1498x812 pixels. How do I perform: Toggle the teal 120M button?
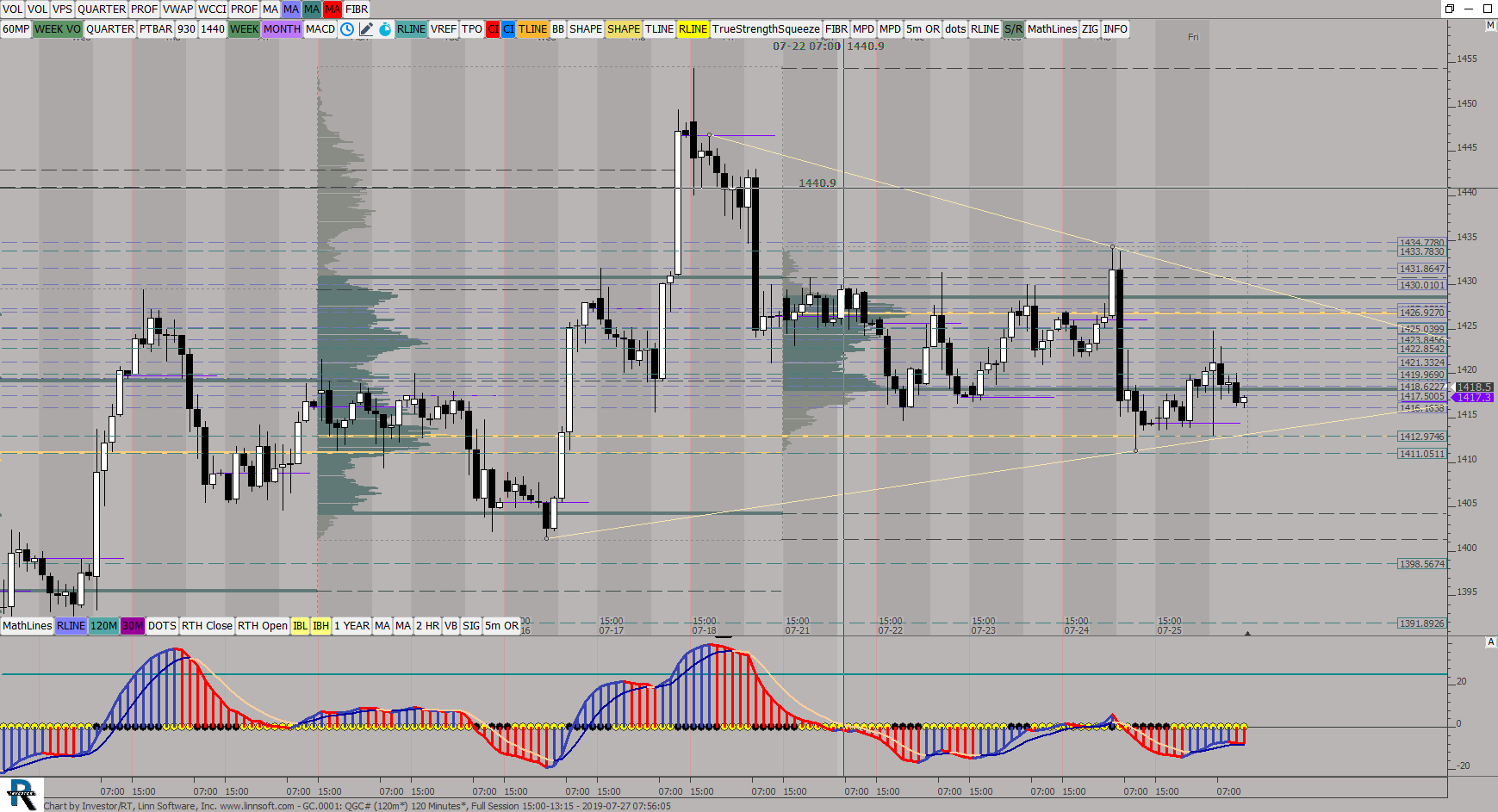pos(103,626)
